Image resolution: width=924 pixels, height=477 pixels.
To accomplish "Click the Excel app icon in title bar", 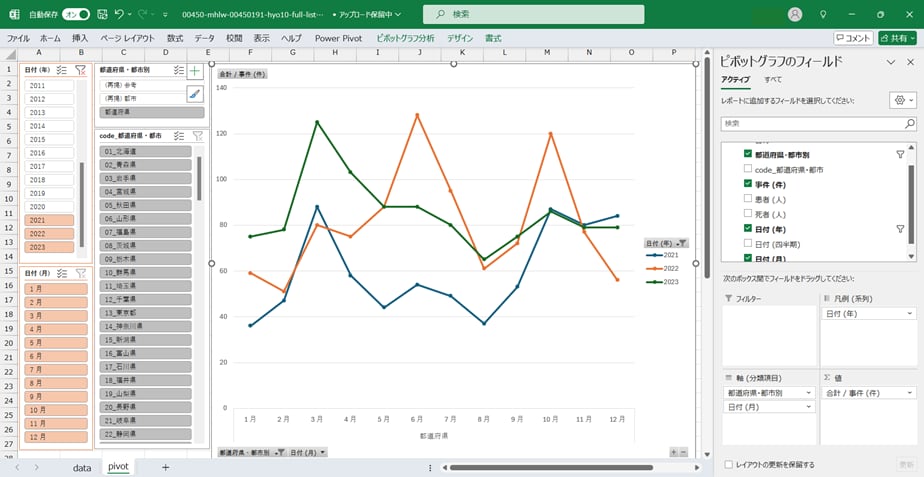I will click(x=15, y=14).
